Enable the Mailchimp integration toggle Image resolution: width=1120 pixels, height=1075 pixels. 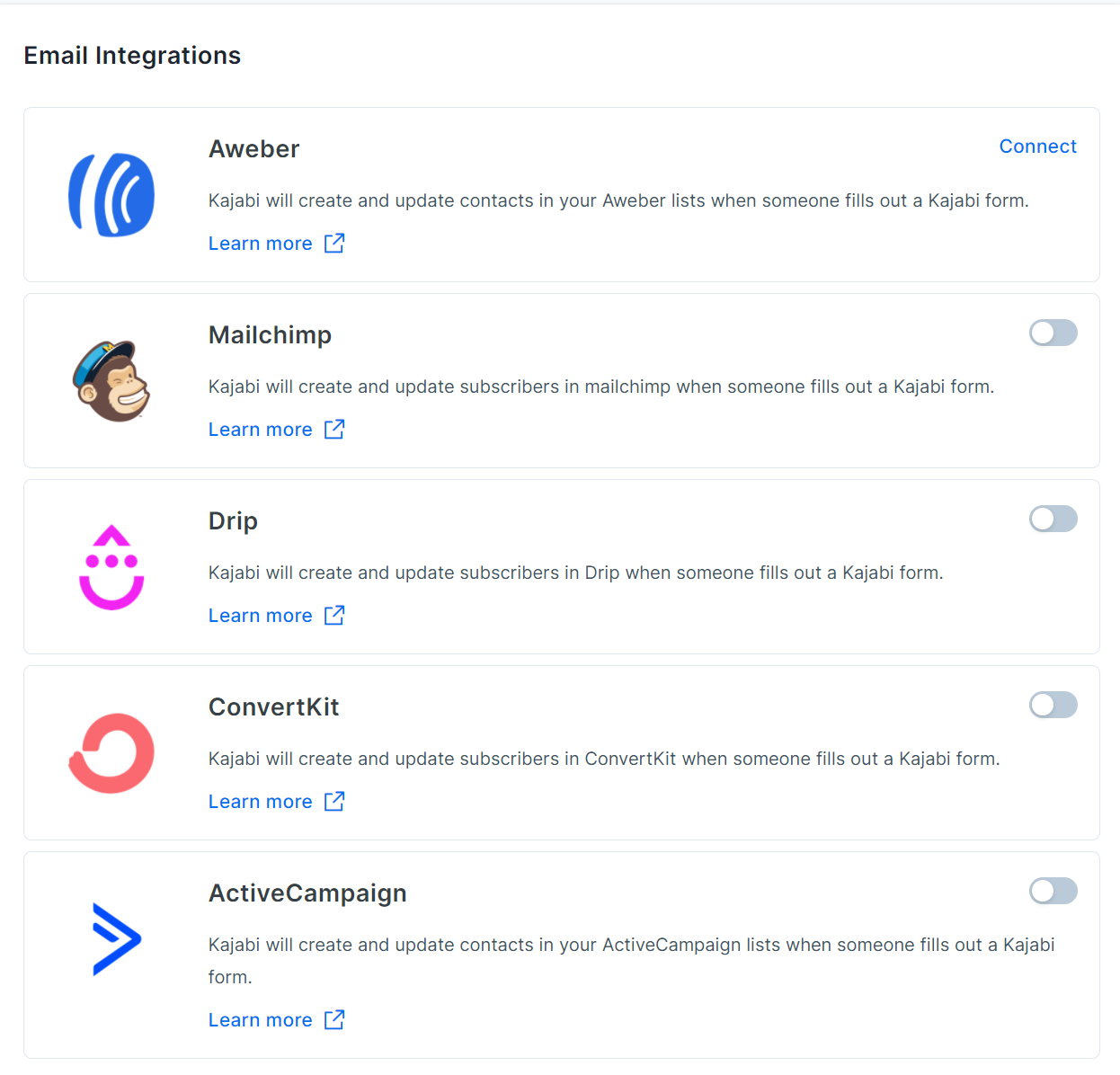(1053, 333)
